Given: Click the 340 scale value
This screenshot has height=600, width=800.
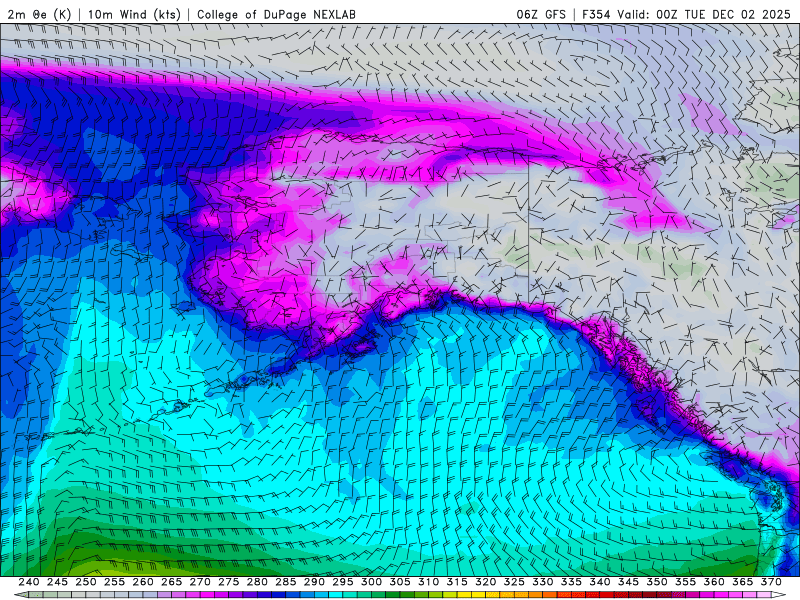Looking at the screenshot, I should 600,582.
